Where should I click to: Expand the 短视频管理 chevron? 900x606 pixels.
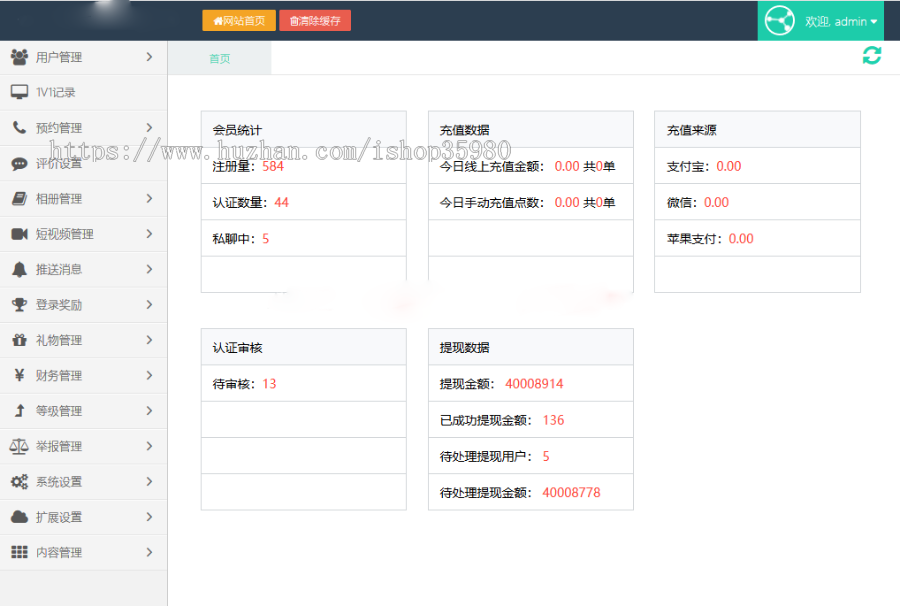point(149,234)
